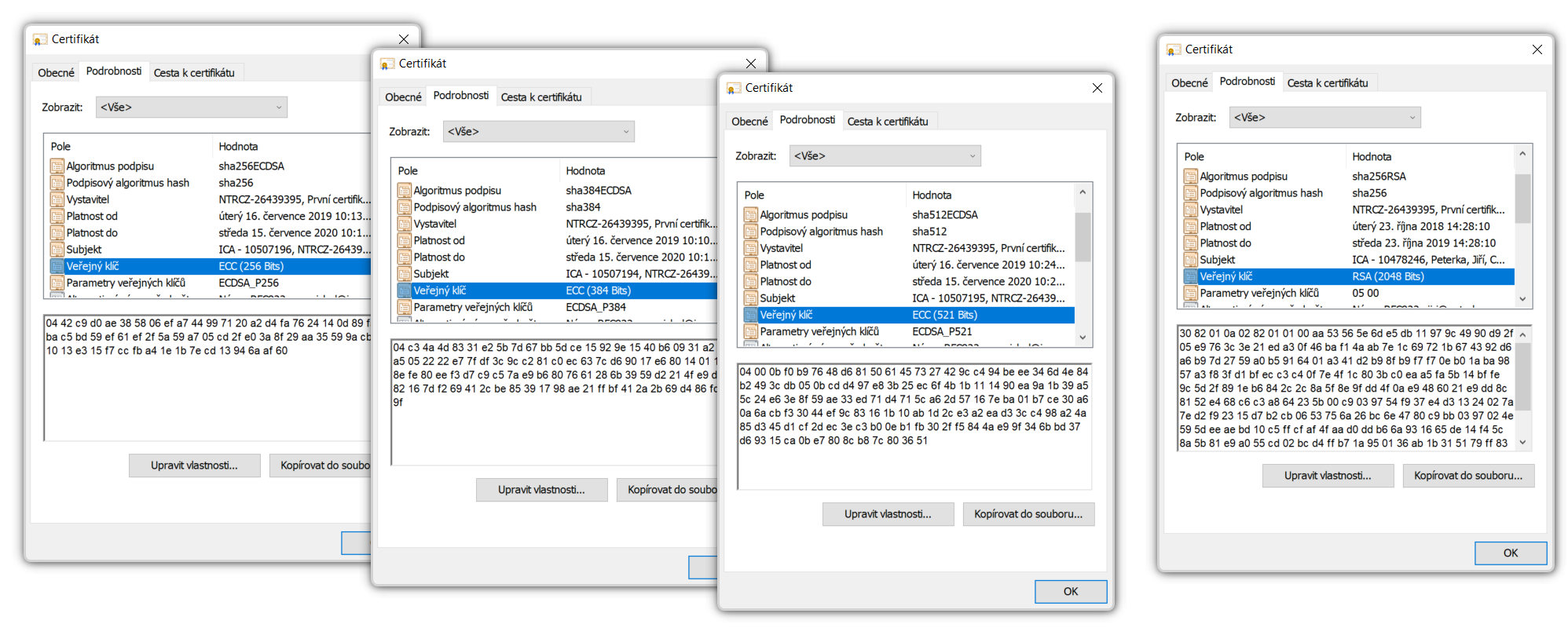Viewport: 1568px width, 628px height.
Task: Click Veřejný klíč icon in ECC (256 Bits) row
Action: pyautogui.click(x=57, y=266)
